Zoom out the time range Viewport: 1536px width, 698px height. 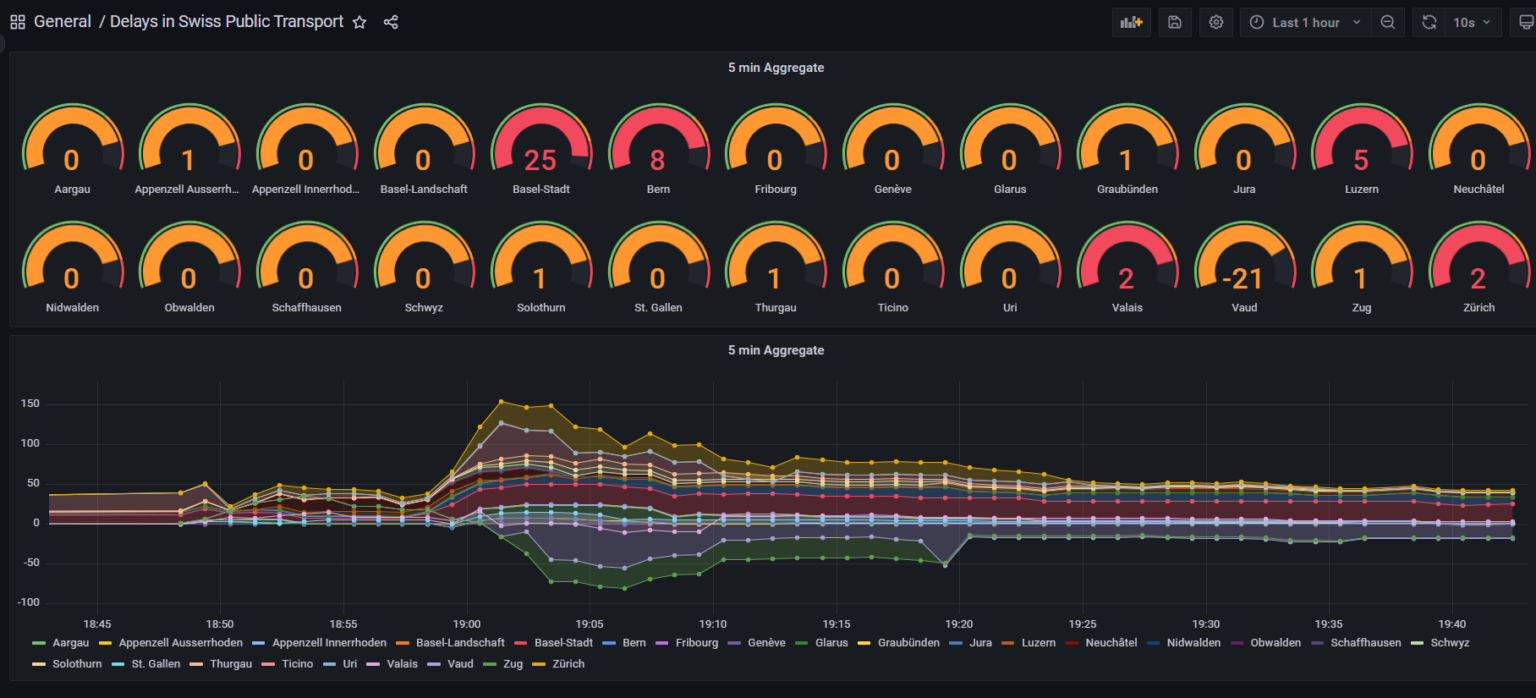tap(1388, 21)
